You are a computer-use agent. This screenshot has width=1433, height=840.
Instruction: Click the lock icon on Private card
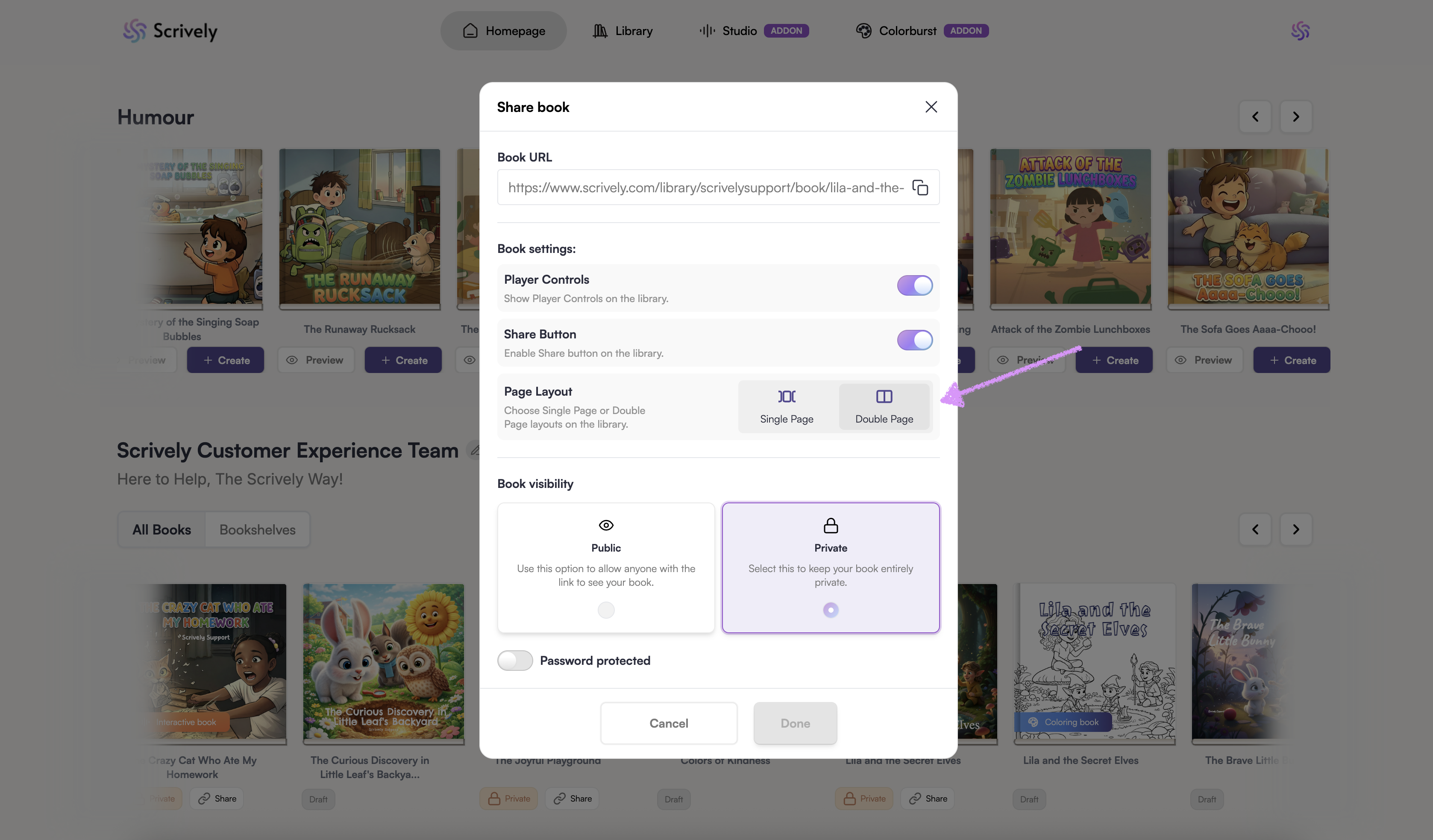click(830, 525)
